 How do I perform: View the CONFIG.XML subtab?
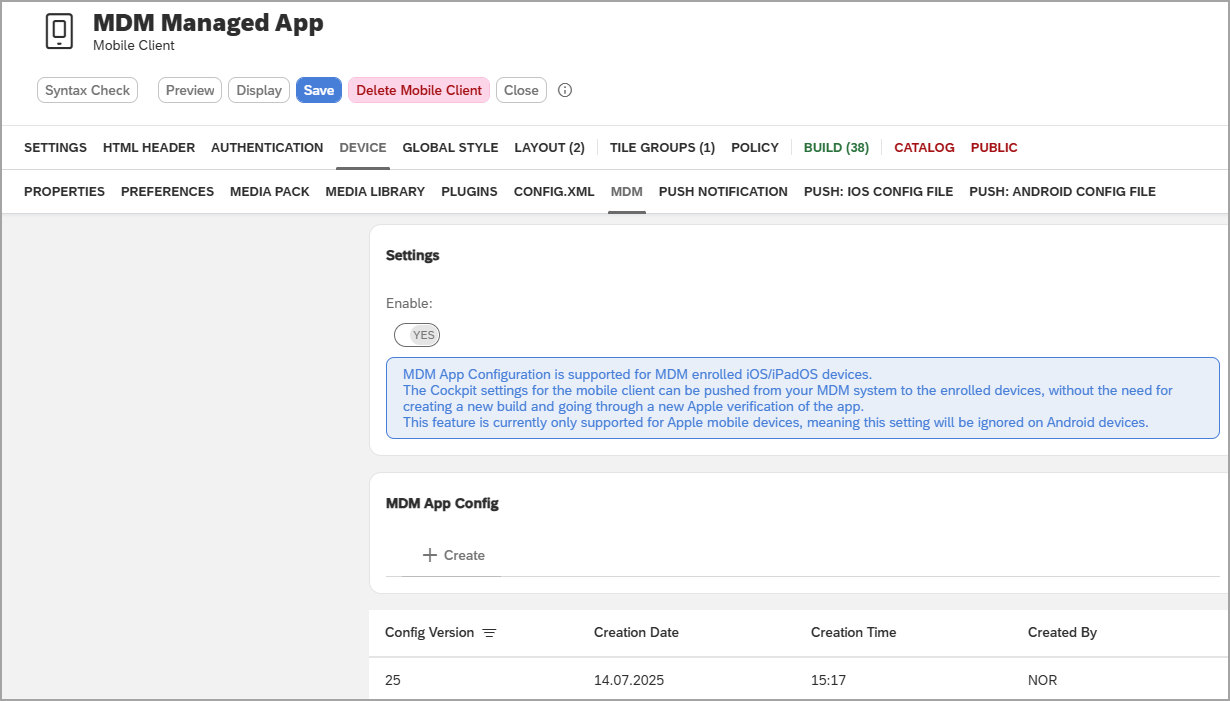click(554, 191)
